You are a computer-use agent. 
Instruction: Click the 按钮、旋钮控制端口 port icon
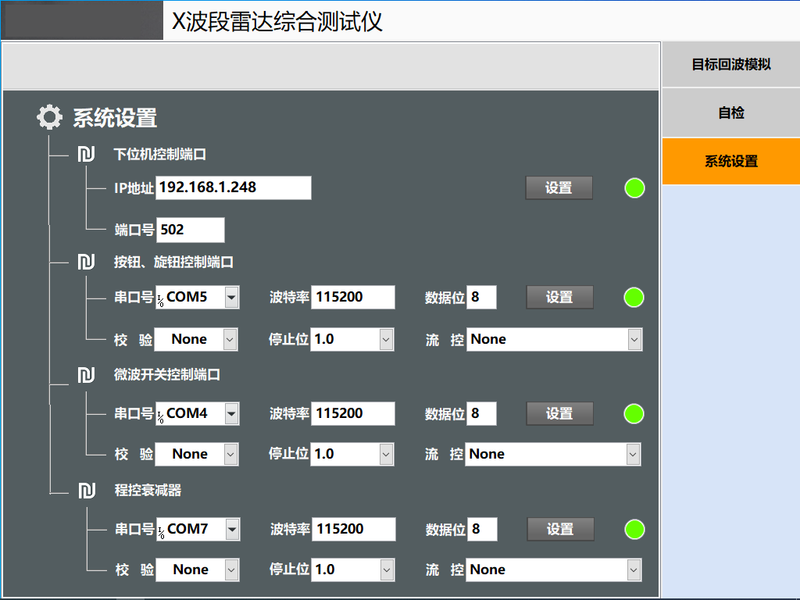tap(86, 262)
